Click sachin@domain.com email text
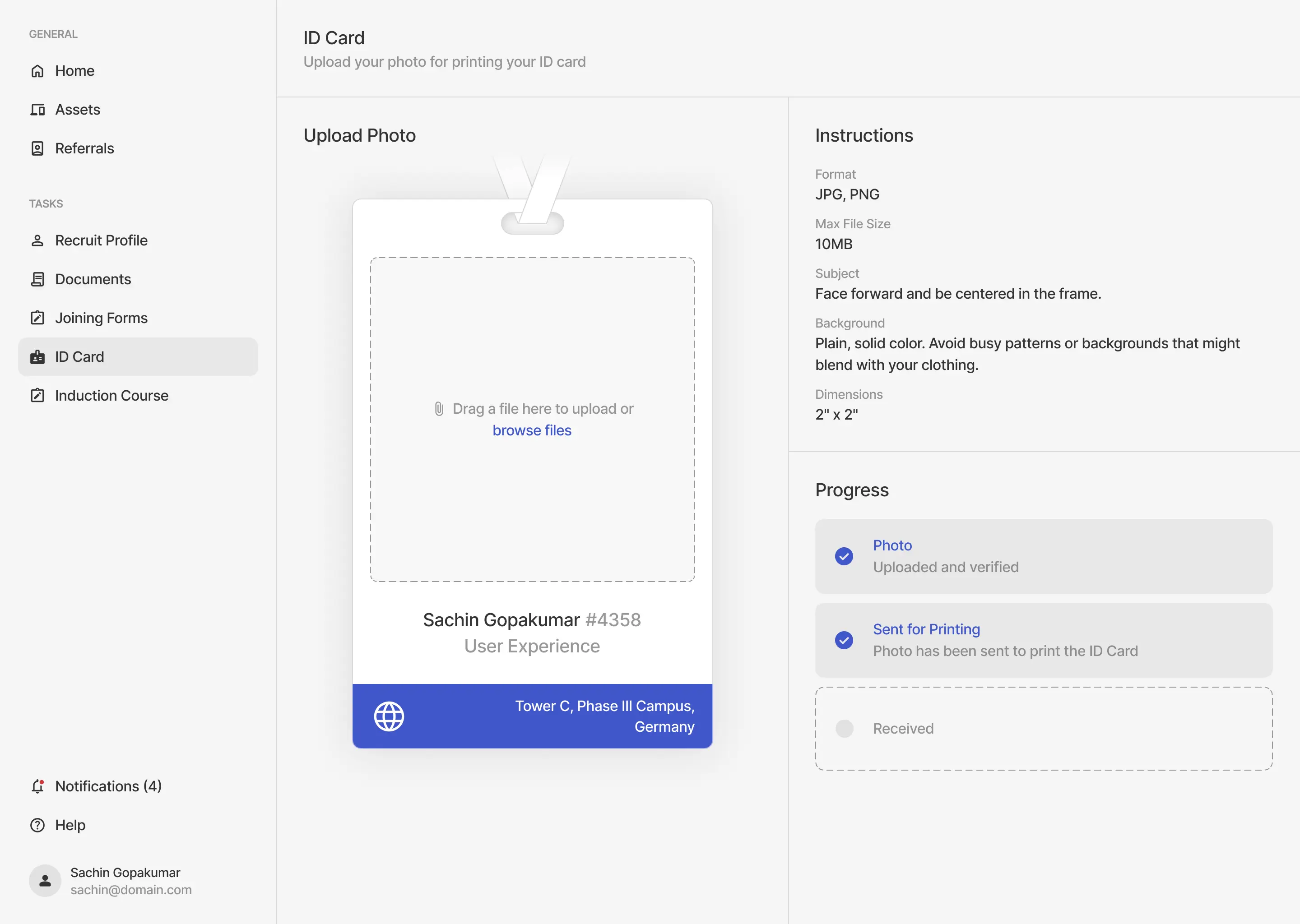 (131, 890)
